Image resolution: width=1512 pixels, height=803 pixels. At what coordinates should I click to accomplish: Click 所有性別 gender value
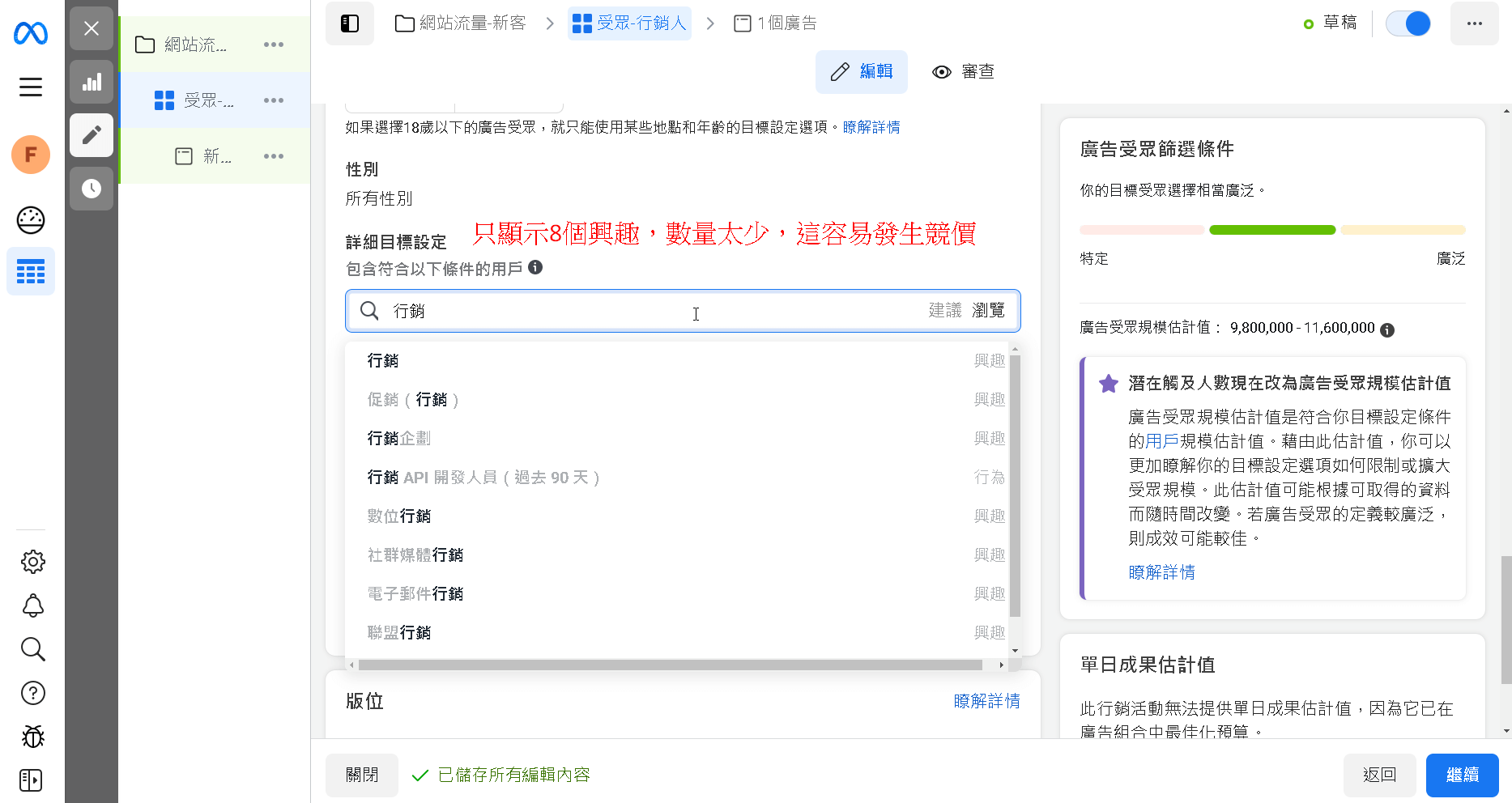point(379,198)
